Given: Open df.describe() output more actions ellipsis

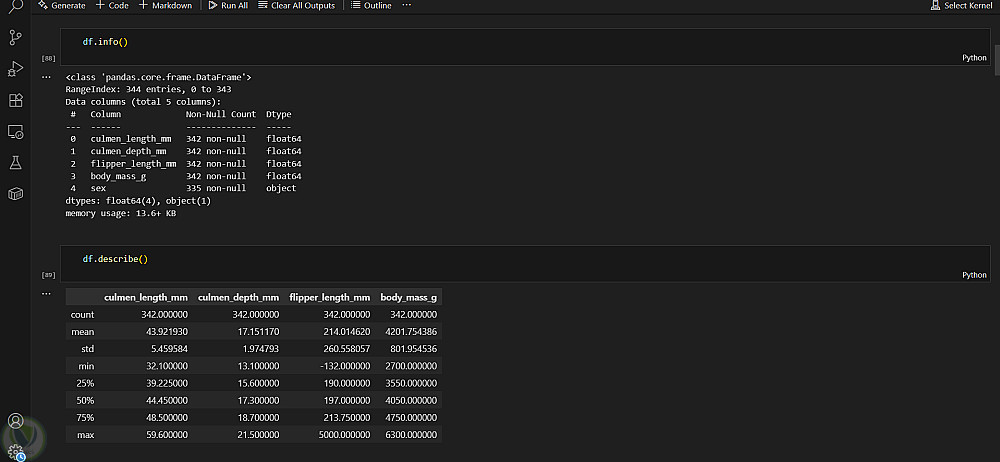Looking at the screenshot, I should click(46, 294).
